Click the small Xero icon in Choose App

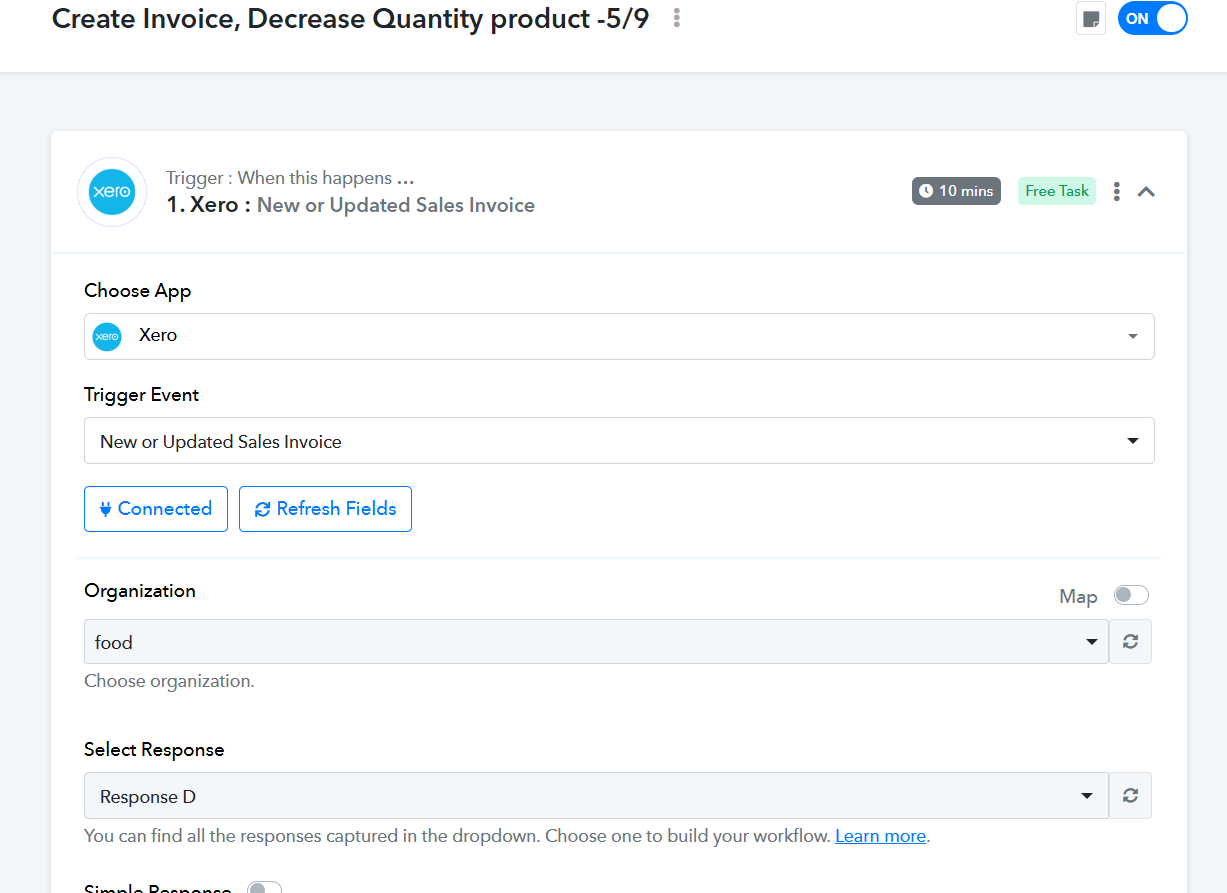107,336
